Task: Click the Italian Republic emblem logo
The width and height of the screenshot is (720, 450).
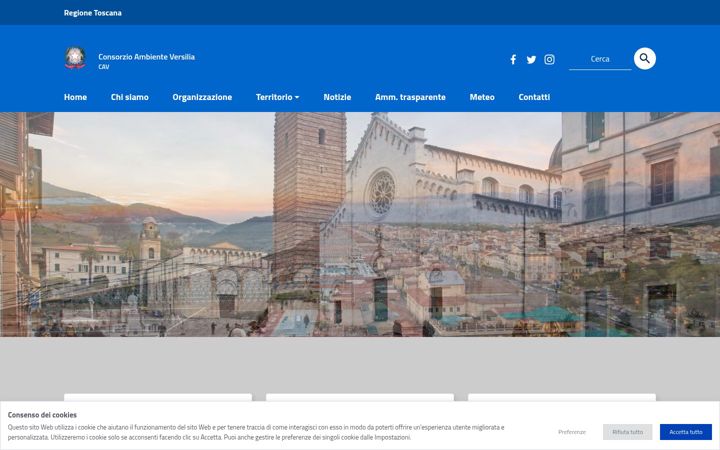Action: pos(75,58)
